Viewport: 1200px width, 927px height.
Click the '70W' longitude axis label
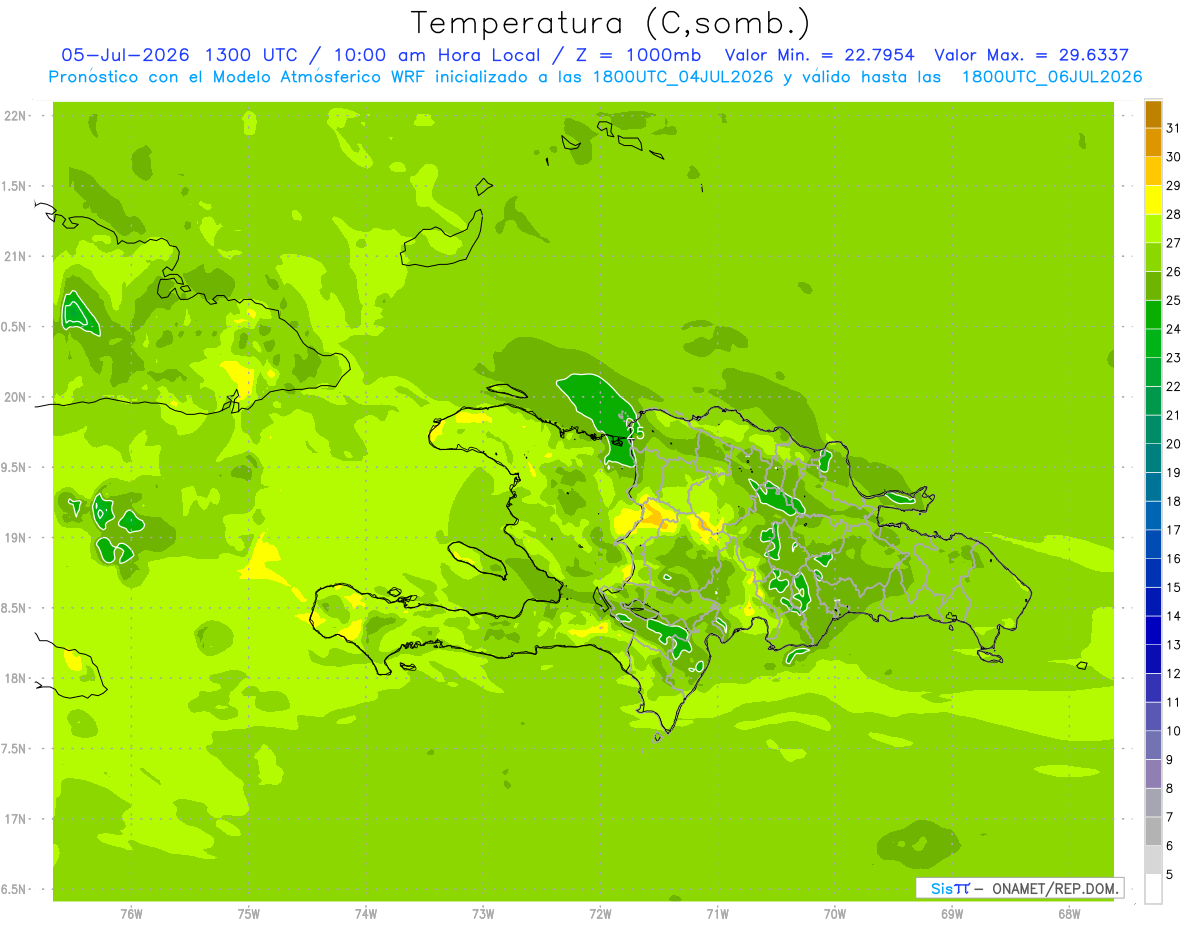[835, 914]
